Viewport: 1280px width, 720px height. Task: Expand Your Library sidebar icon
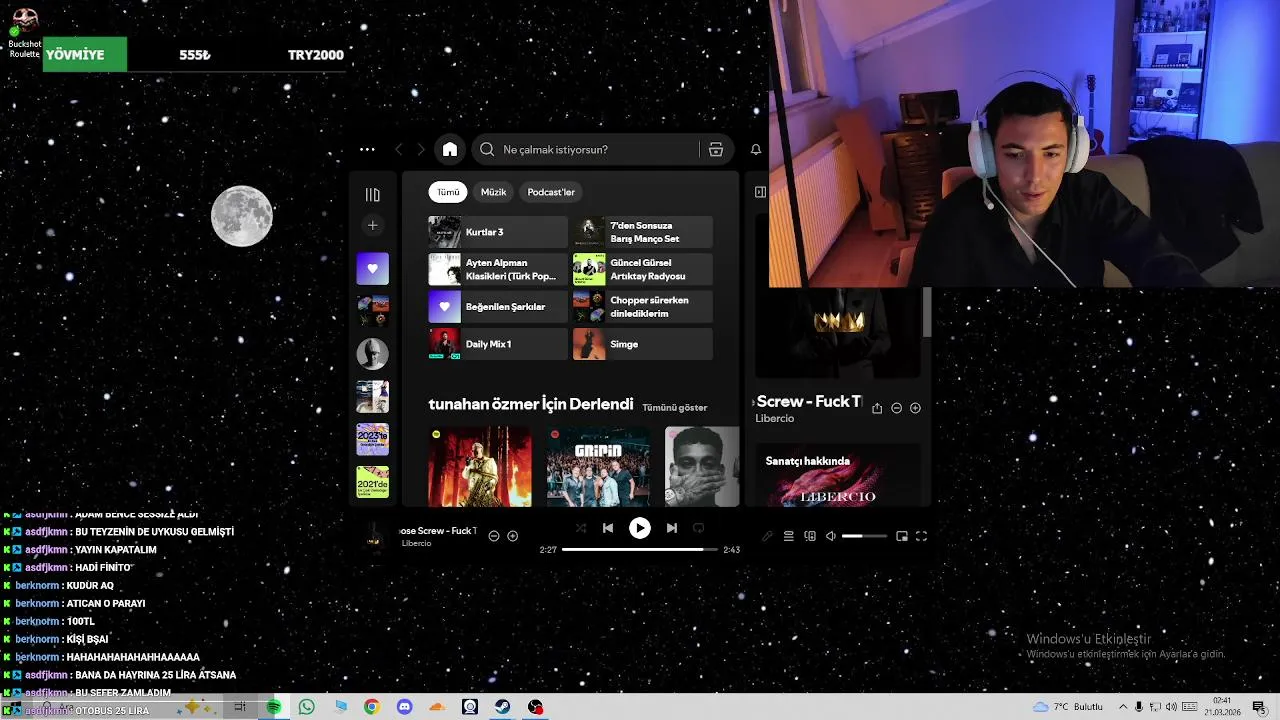tap(373, 195)
